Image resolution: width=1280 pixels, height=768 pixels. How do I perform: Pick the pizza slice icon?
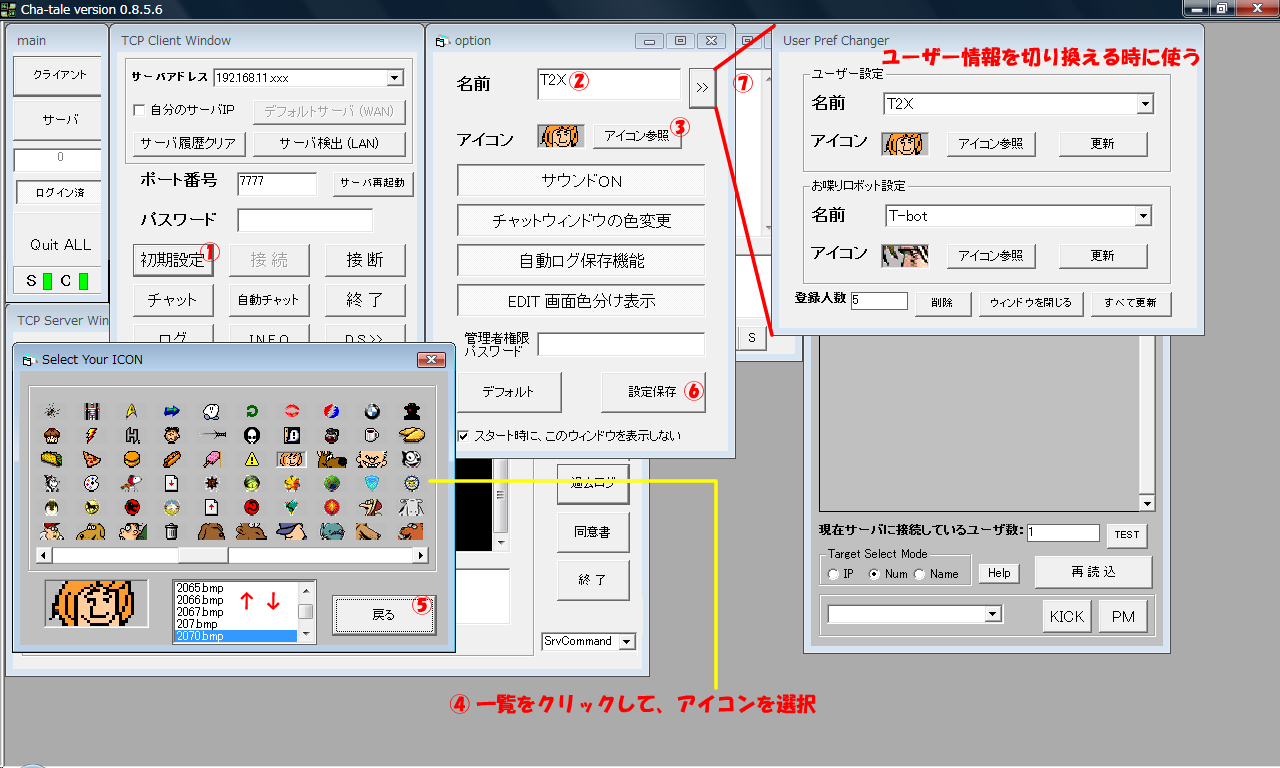click(92, 460)
